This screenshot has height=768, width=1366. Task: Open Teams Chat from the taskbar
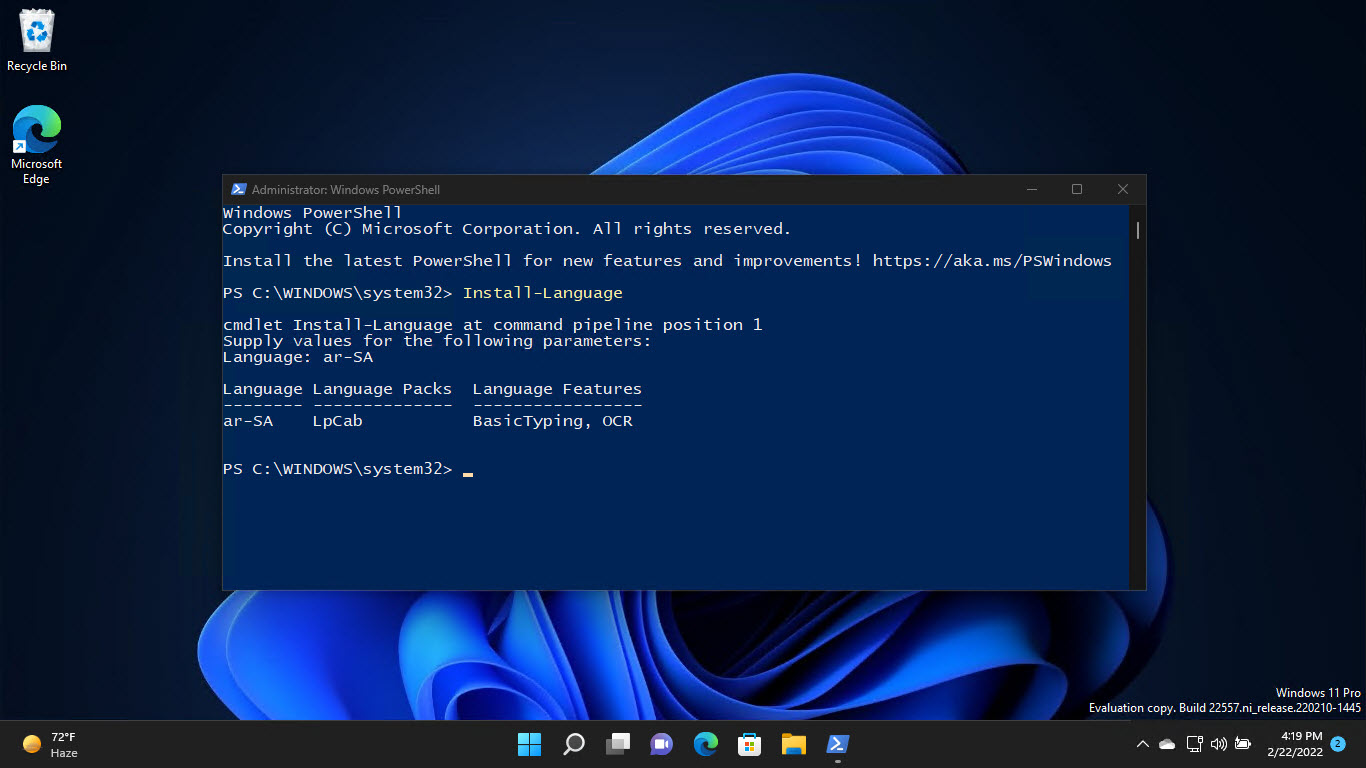pos(661,744)
